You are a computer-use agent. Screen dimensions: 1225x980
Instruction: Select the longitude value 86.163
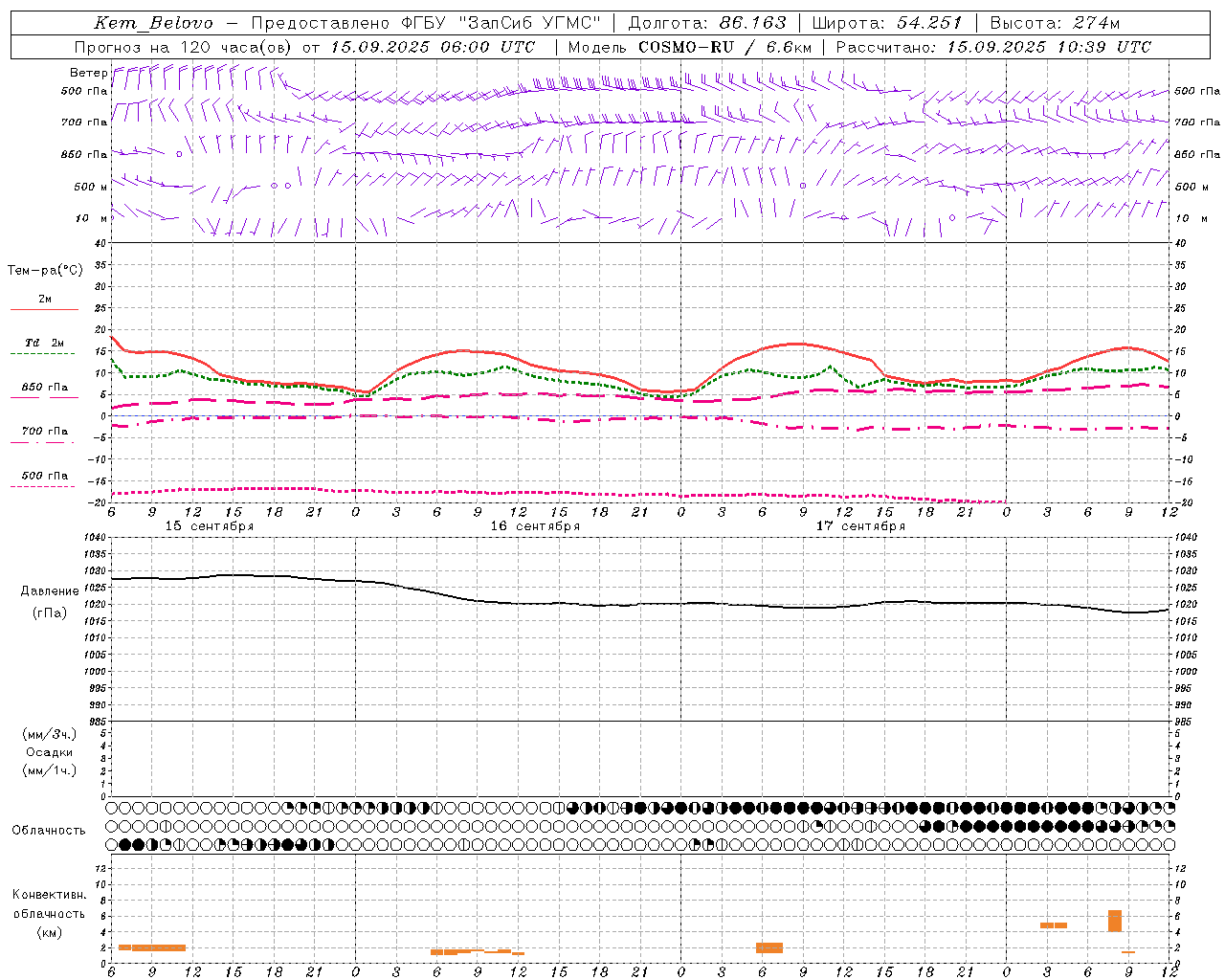[753, 23]
